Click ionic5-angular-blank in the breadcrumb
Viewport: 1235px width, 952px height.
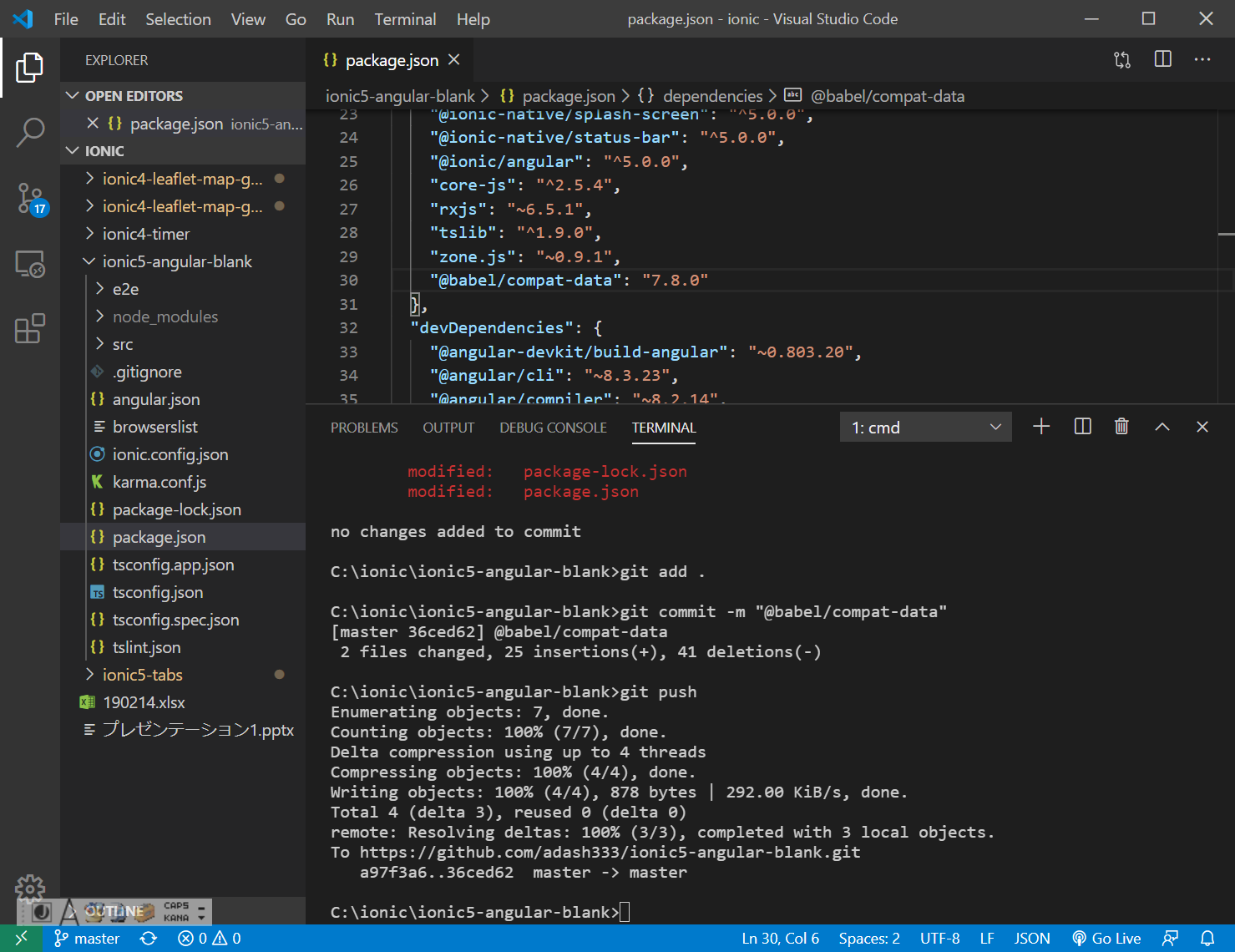click(400, 96)
